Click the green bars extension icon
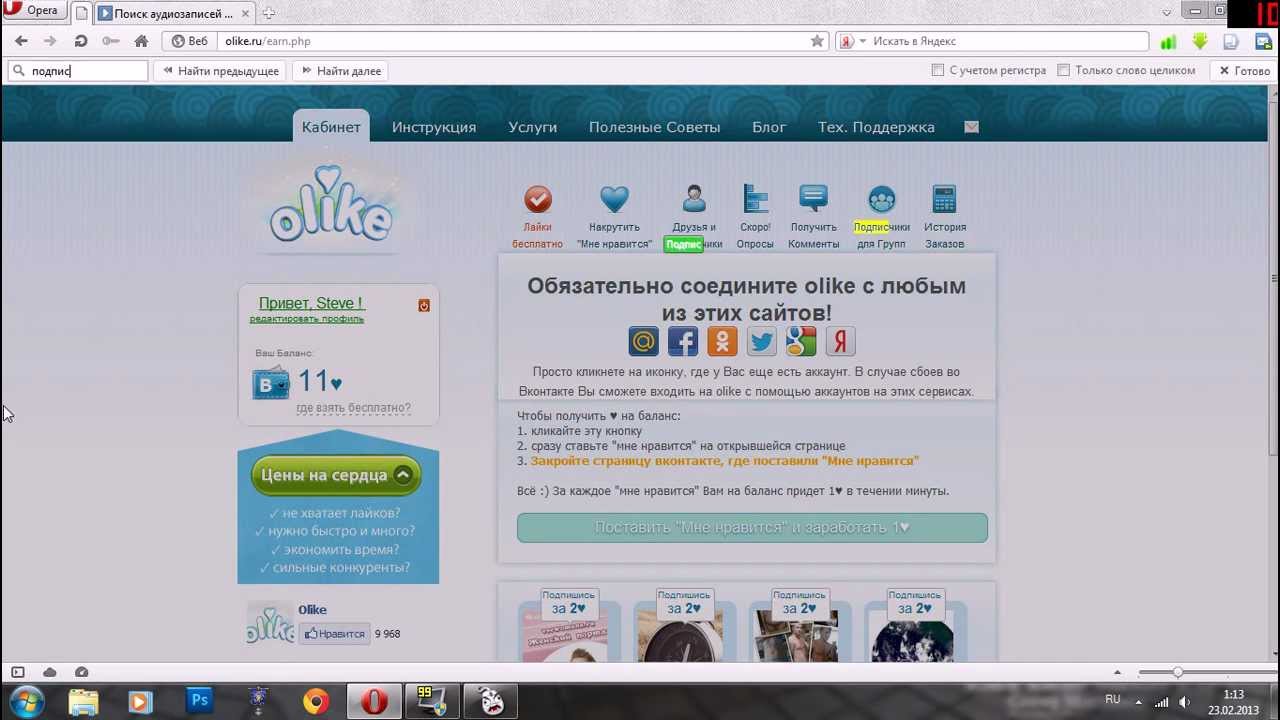This screenshot has height=720, width=1280. 1168,41
